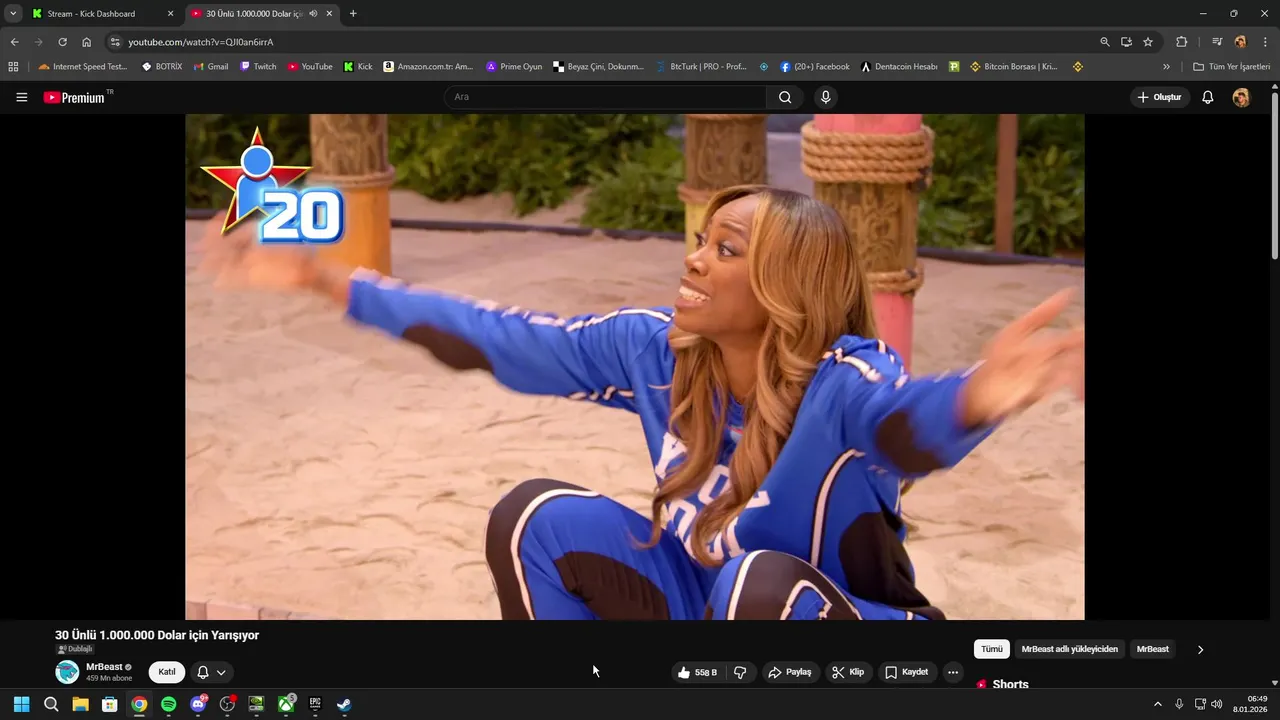The image size is (1280, 720).
Task: Create a clip with Klip button
Action: (x=848, y=672)
